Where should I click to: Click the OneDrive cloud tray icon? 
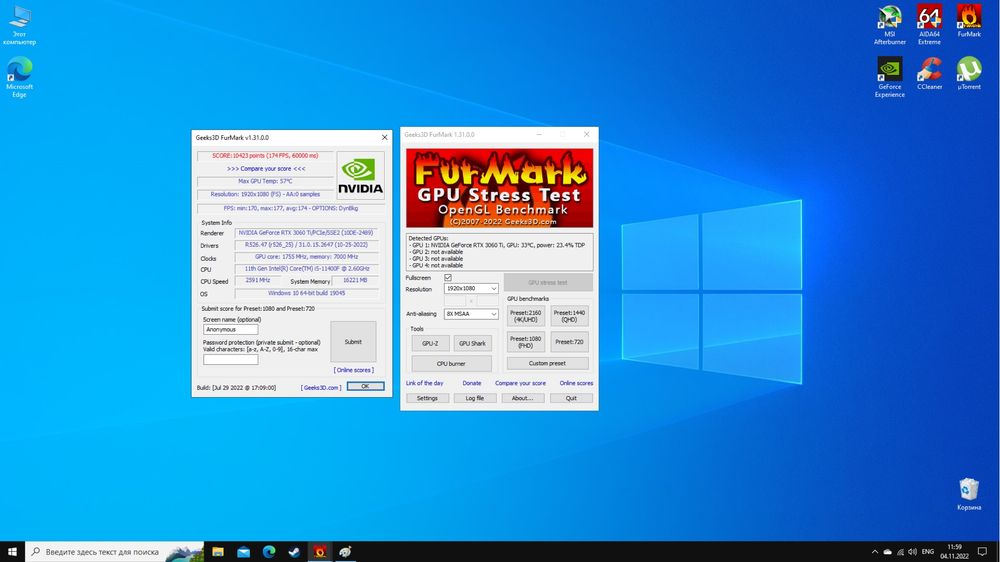pyautogui.click(x=887, y=552)
